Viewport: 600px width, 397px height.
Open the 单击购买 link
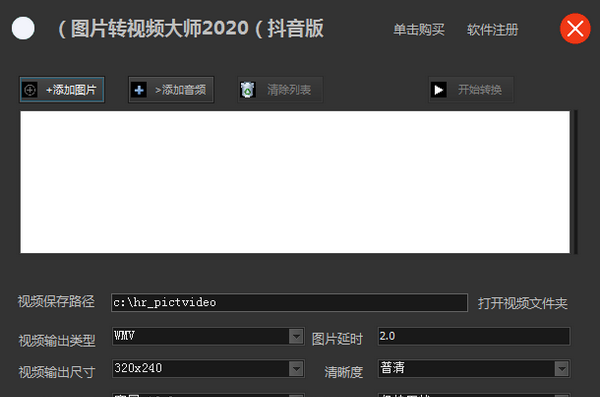coord(419,29)
